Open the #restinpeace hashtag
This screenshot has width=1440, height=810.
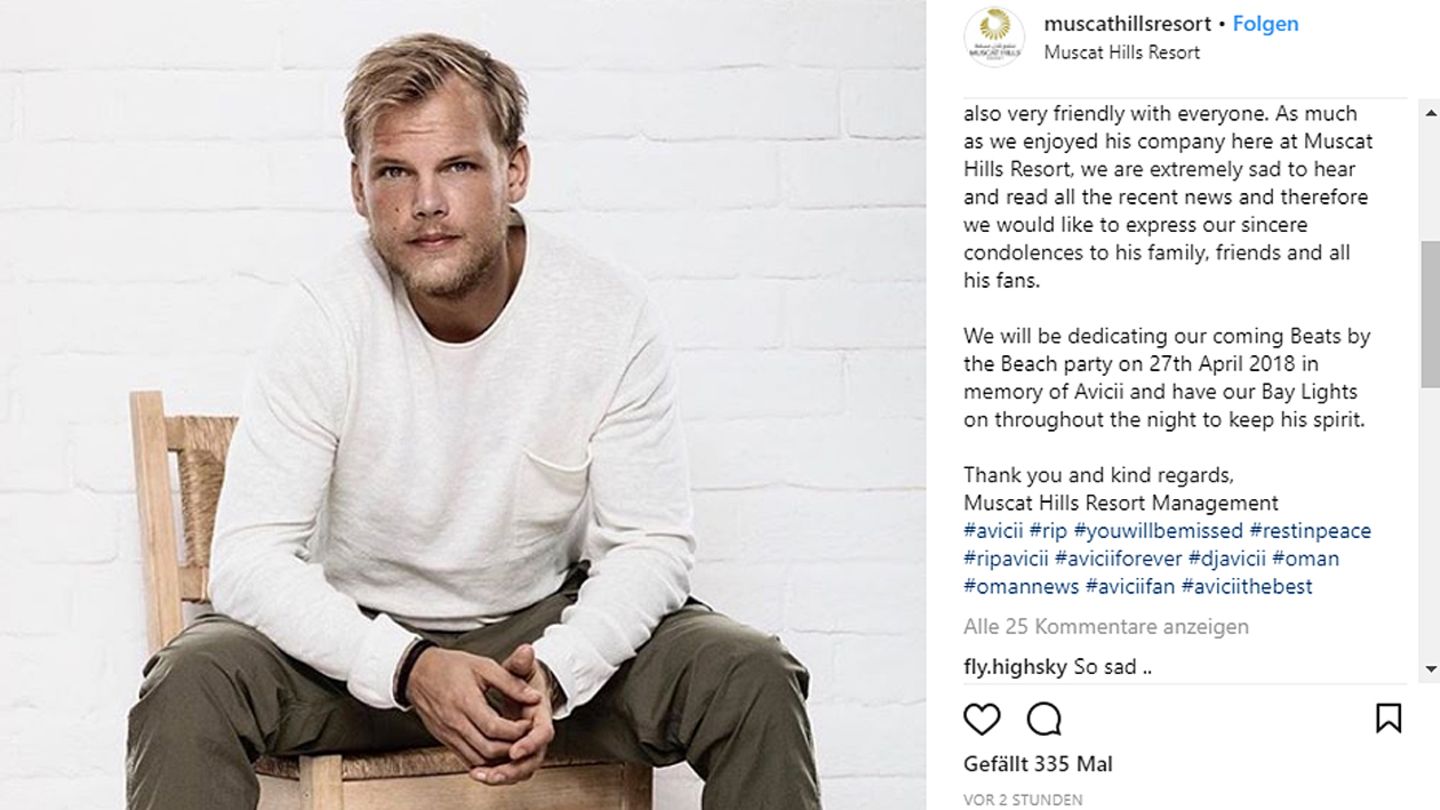coord(1310,531)
